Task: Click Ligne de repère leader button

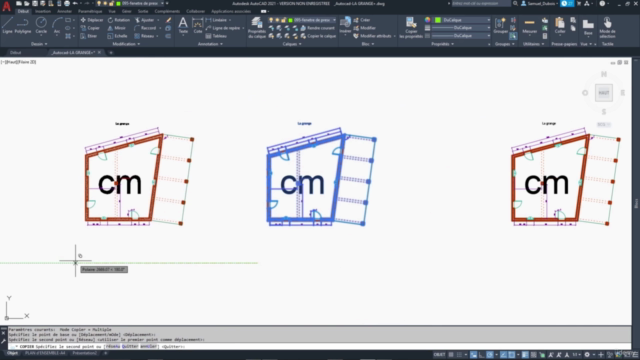Action: tap(223, 28)
